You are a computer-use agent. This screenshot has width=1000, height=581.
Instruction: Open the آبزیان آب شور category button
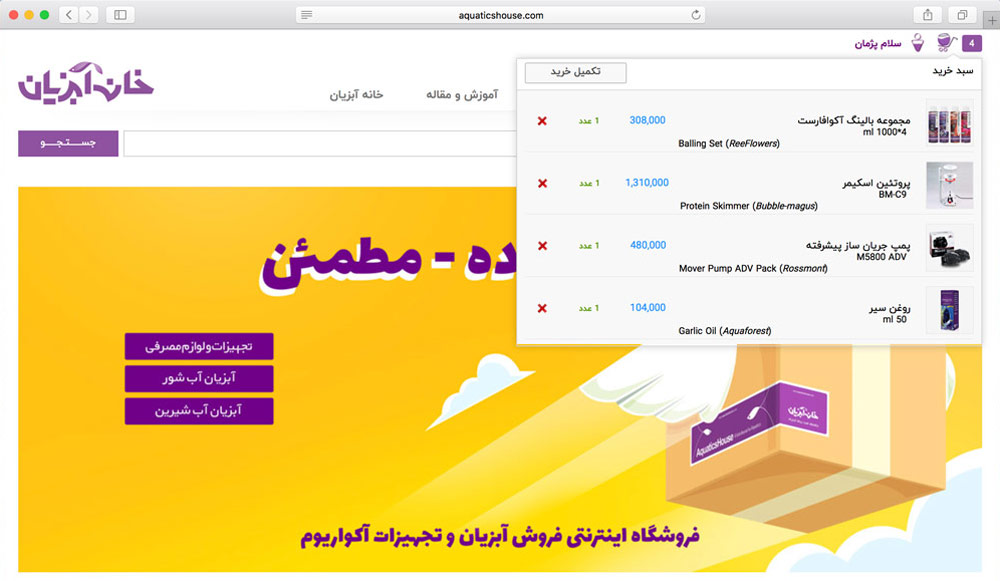coord(199,379)
